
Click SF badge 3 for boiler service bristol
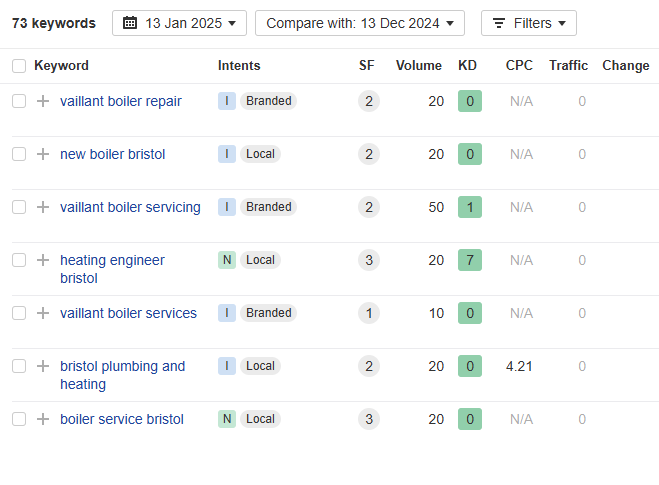(369, 419)
